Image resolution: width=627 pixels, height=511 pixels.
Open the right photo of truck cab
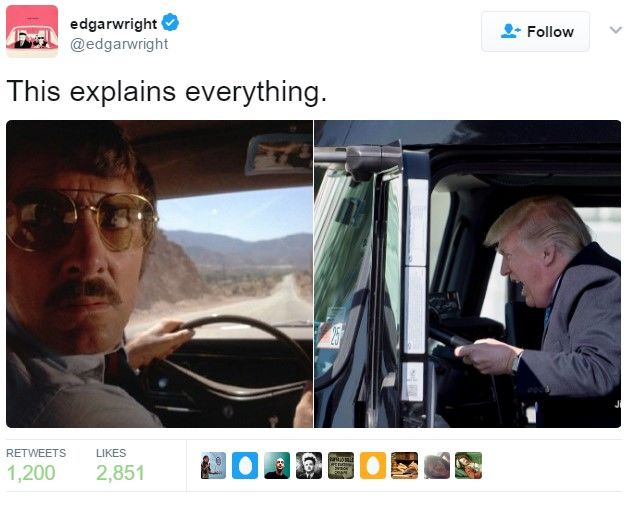(x=467, y=274)
